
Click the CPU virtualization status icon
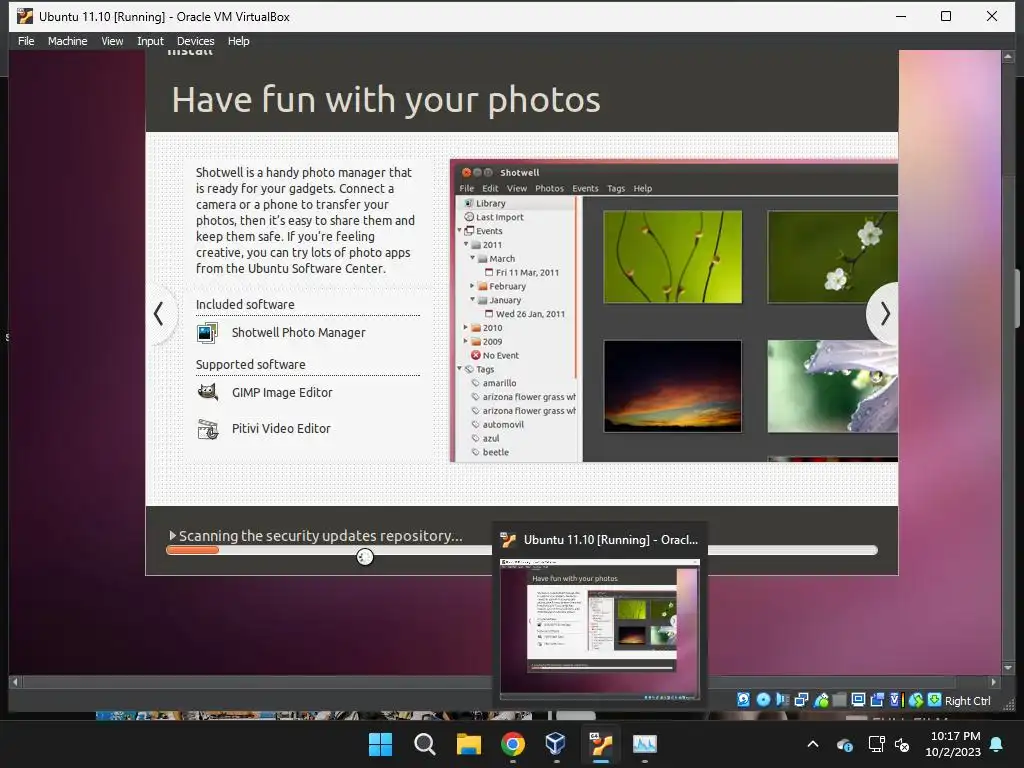click(895, 700)
